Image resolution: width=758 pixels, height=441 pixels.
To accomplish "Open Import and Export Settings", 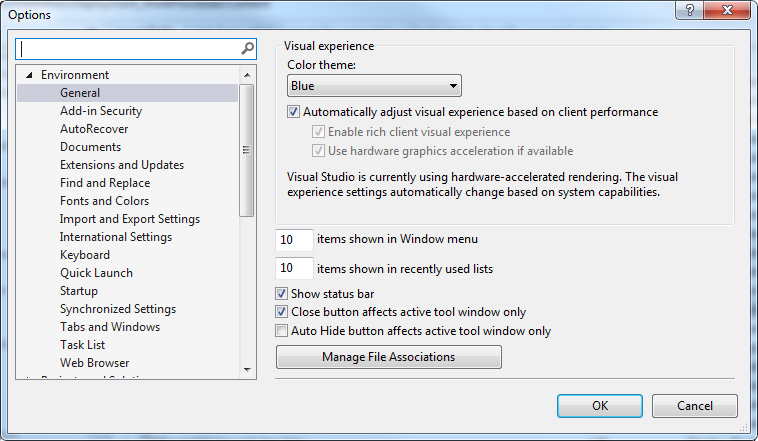I will tap(130, 219).
